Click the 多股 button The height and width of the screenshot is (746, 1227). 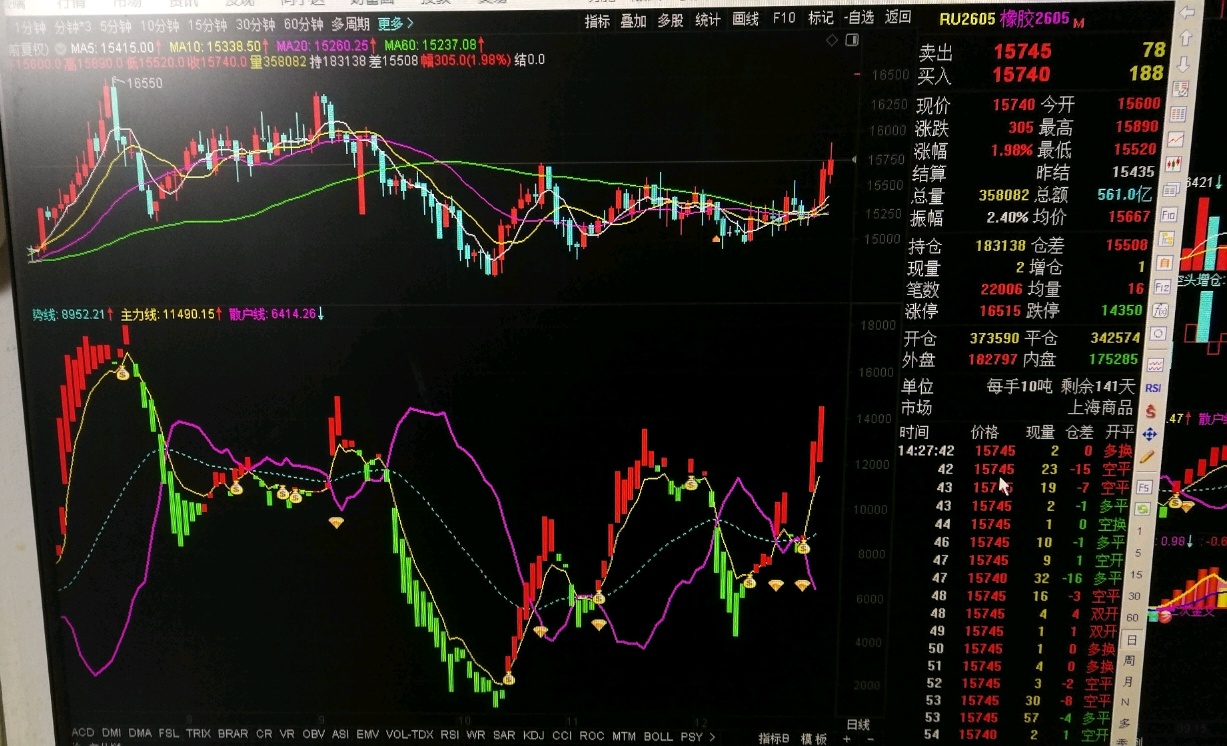pos(670,21)
